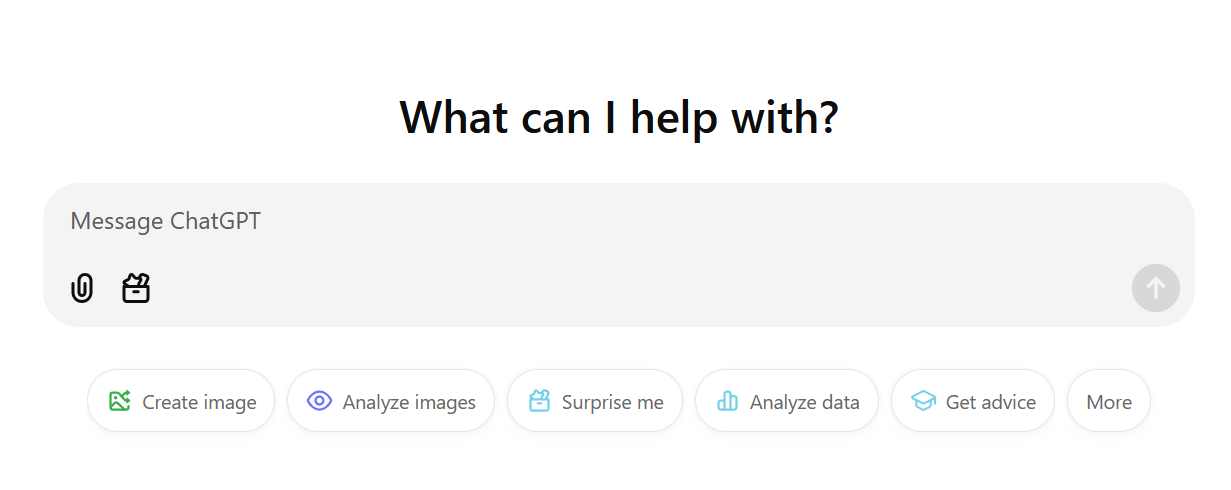Click the paperclip attach files icon

click(82, 289)
